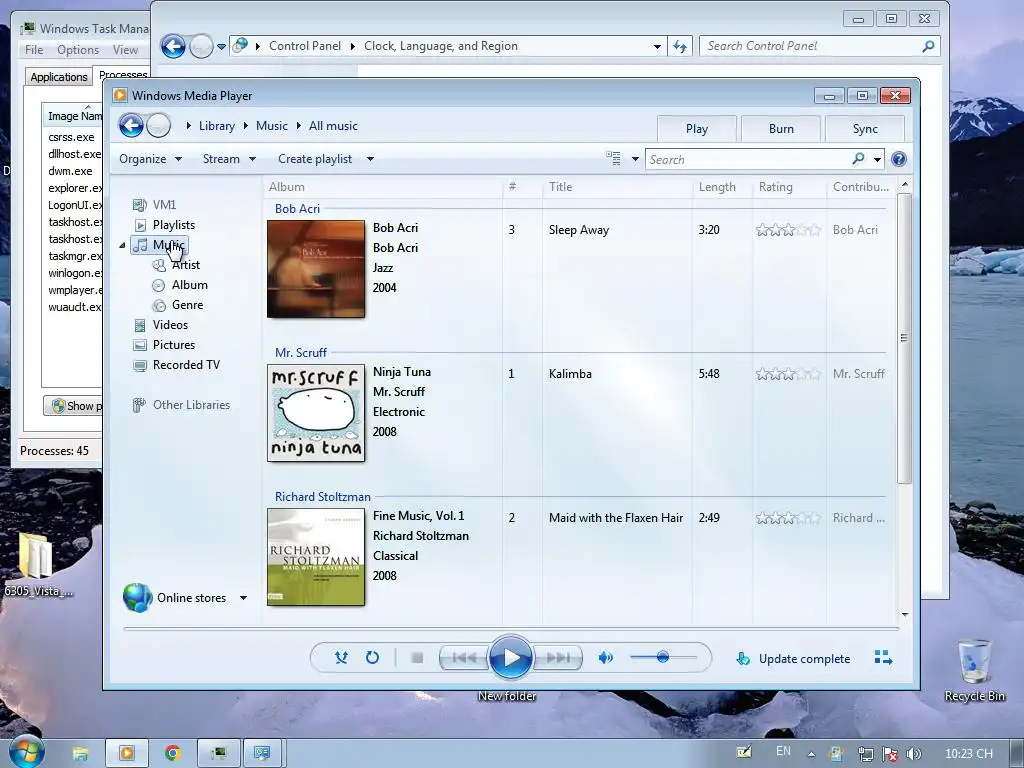This screenshot has width=1024, height=768.
Task: Collapse the Music tree node
Action: [122, 246]
